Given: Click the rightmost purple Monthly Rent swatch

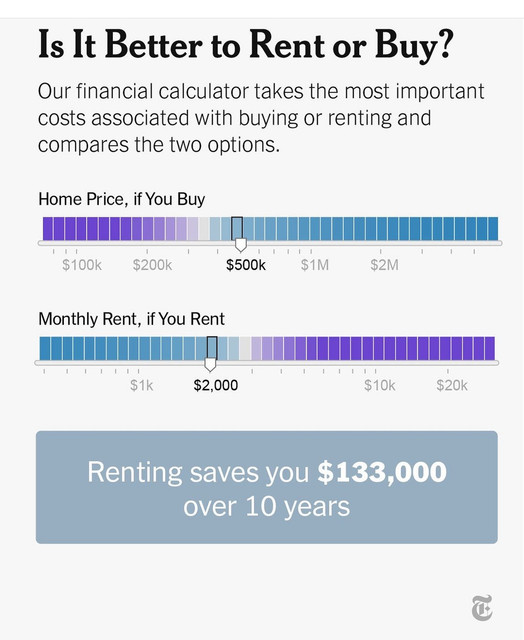Looking at the screenshot, I should (x=490, y=348).
